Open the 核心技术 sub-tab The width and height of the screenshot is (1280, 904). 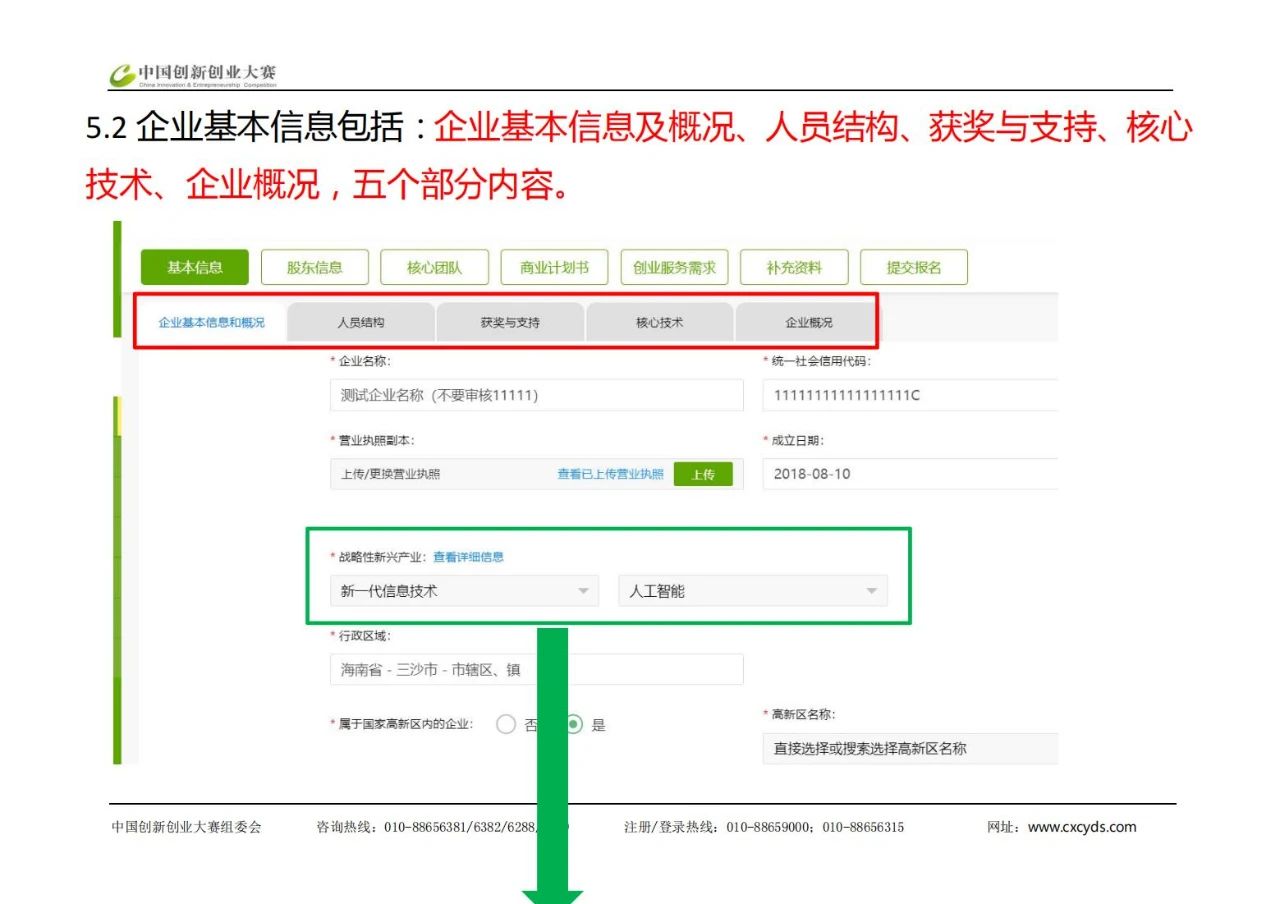tap(660, 323)
